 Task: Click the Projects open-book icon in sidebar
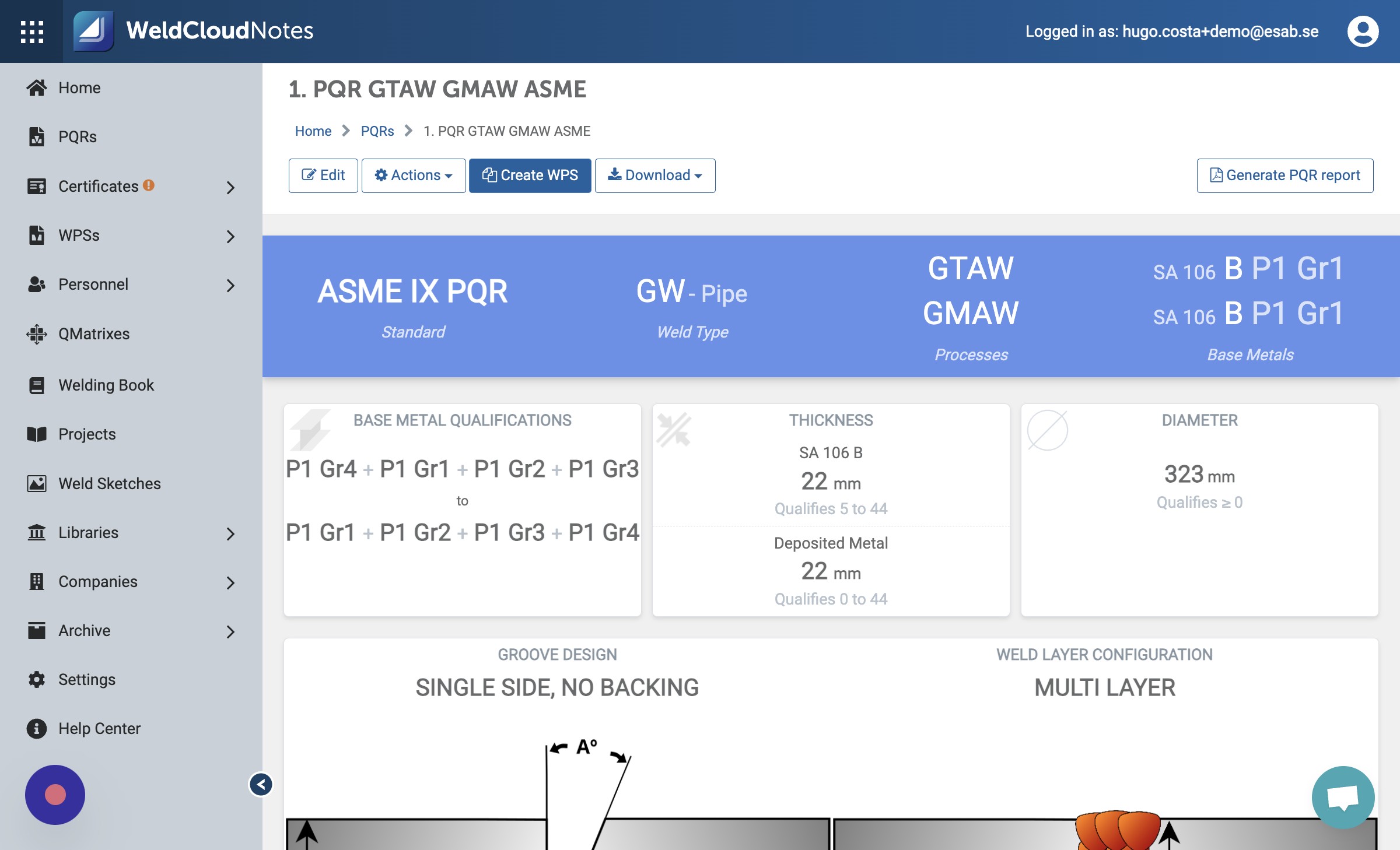pos(36,434)
